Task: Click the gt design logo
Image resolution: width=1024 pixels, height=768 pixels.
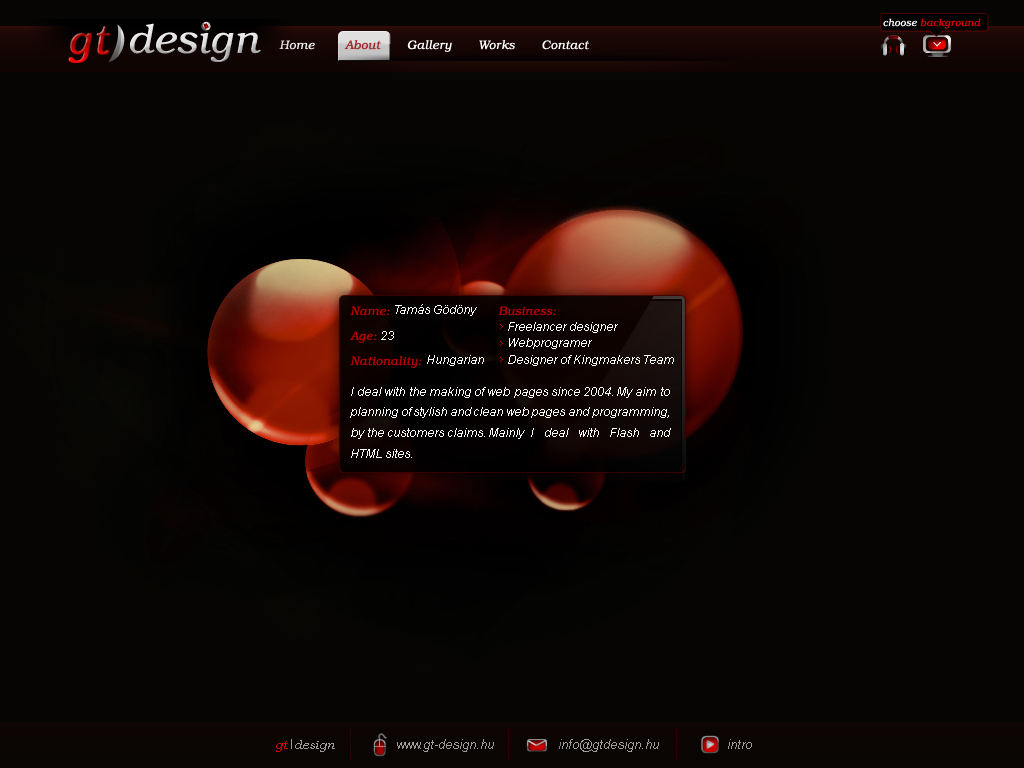Action: pos(165,42)
